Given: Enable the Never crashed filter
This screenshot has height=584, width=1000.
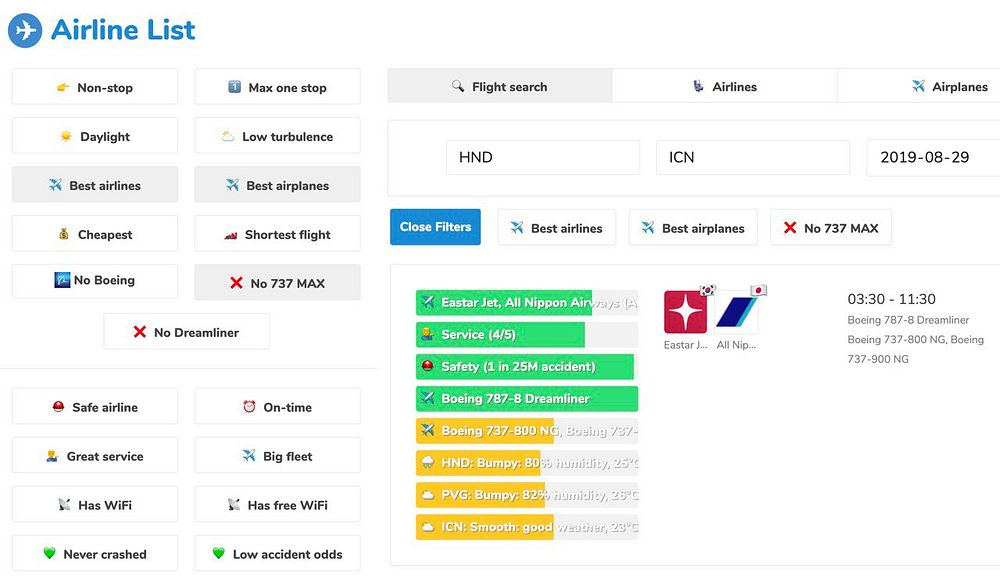Looking at the screenshot, I should click(x=95, y=553).
